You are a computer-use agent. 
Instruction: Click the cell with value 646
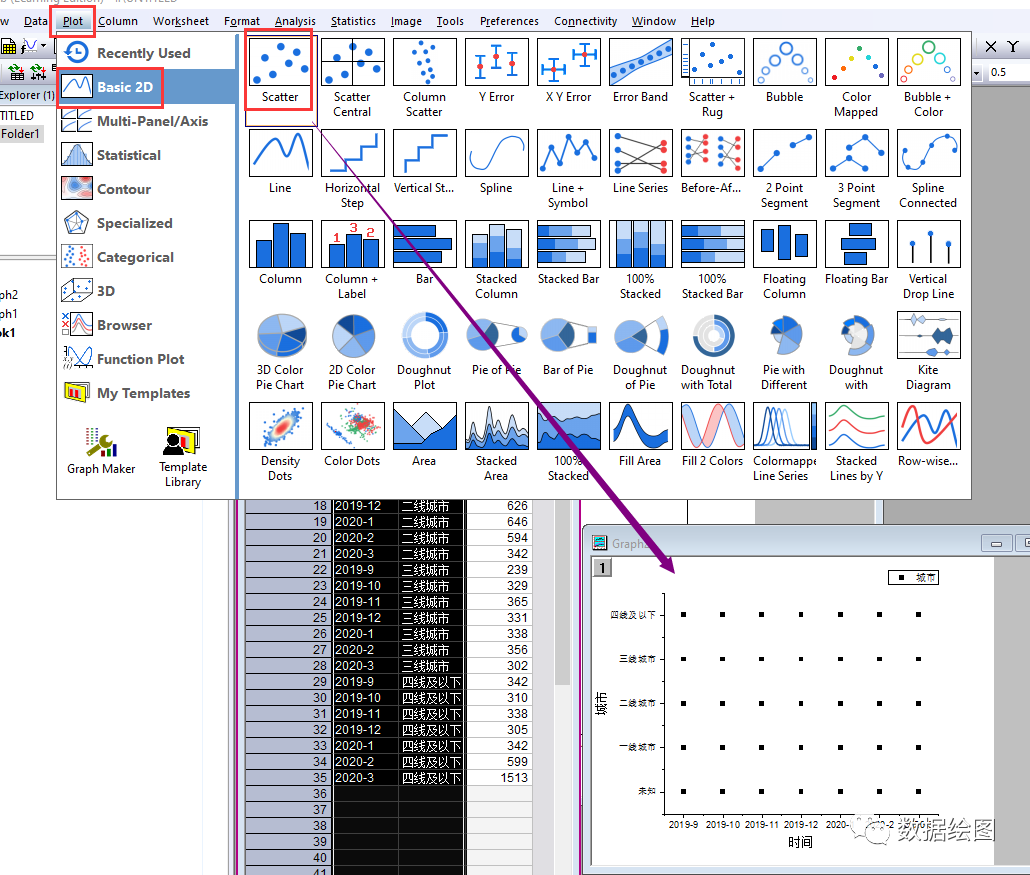pyautogui.click(x=499, y=522)
